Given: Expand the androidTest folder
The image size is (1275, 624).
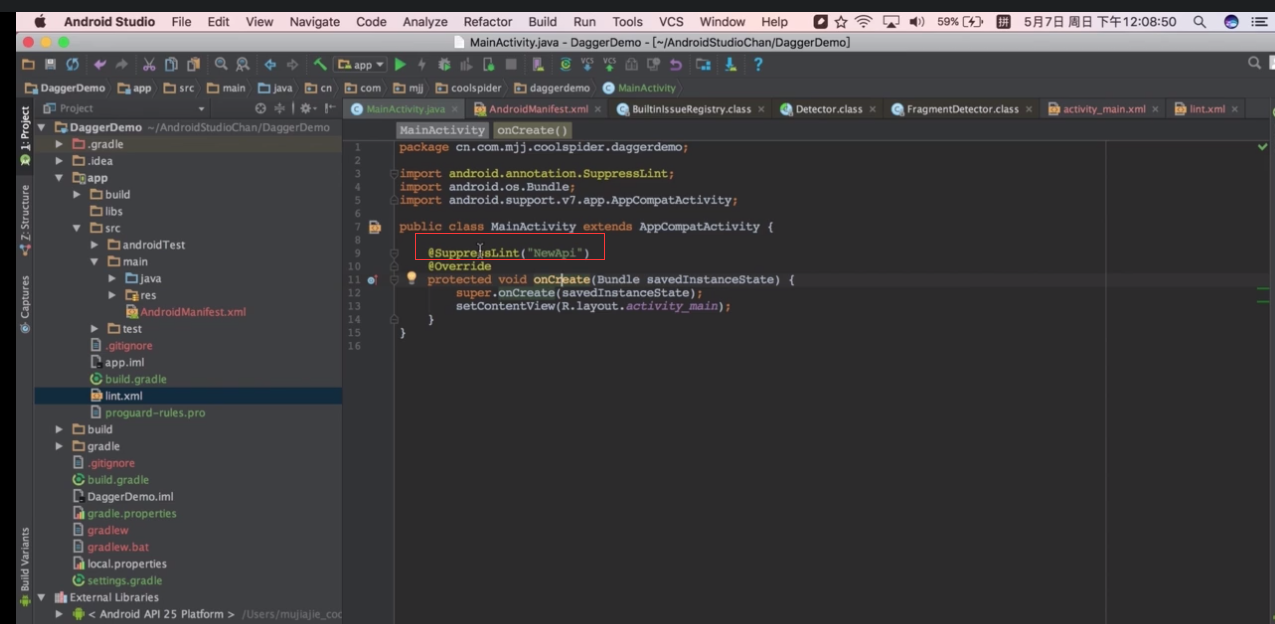Looking at the screenshot, I should tap(94, 245).
